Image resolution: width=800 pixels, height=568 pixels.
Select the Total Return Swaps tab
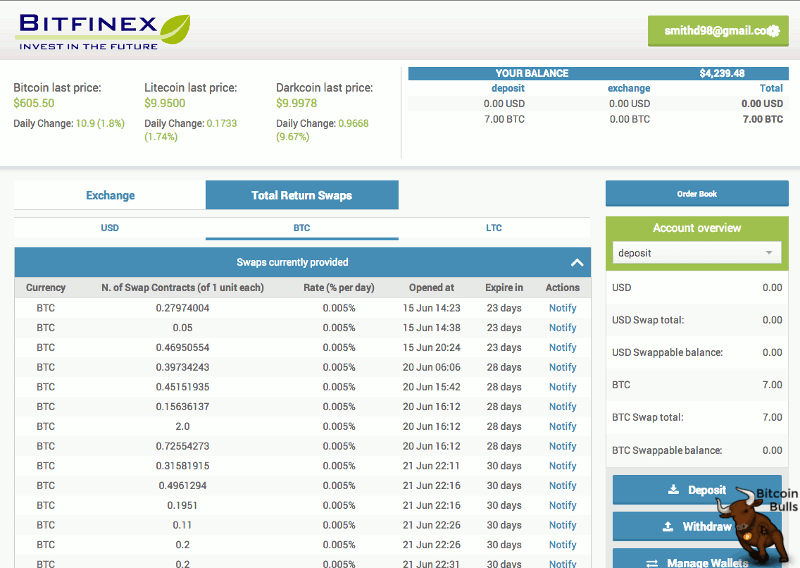(x=302, y=195)
